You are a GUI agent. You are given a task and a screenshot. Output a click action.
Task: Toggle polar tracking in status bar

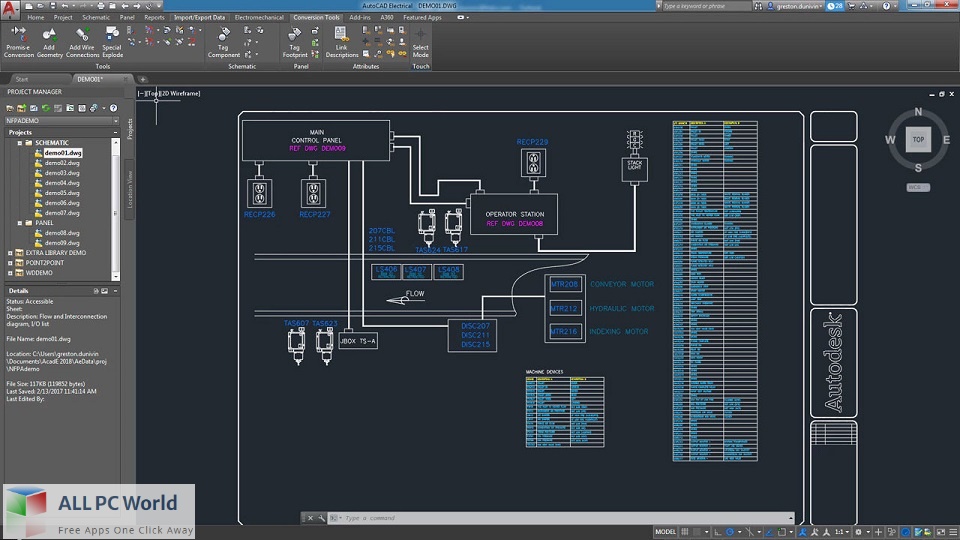730,531
